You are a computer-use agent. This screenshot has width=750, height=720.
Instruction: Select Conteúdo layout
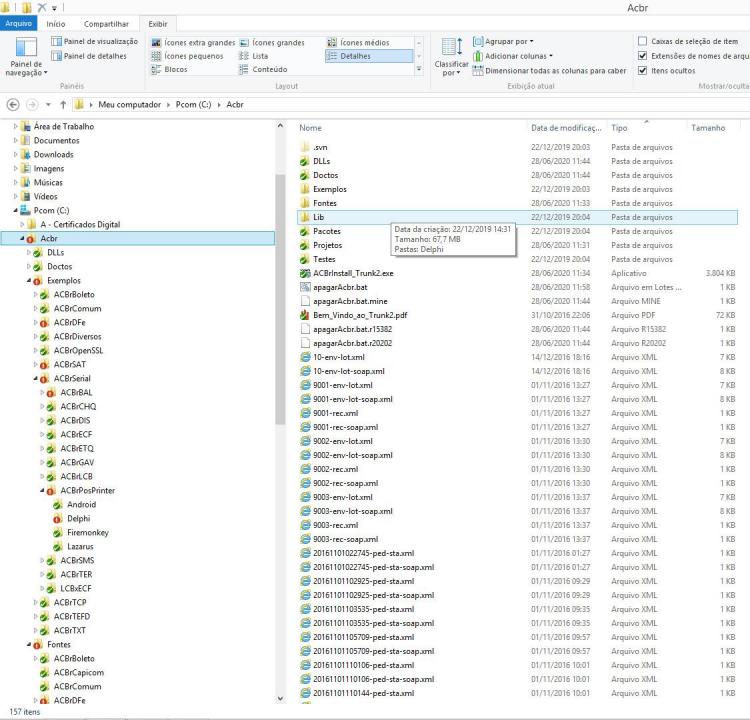pyautogui.click(x=263, y=69)
